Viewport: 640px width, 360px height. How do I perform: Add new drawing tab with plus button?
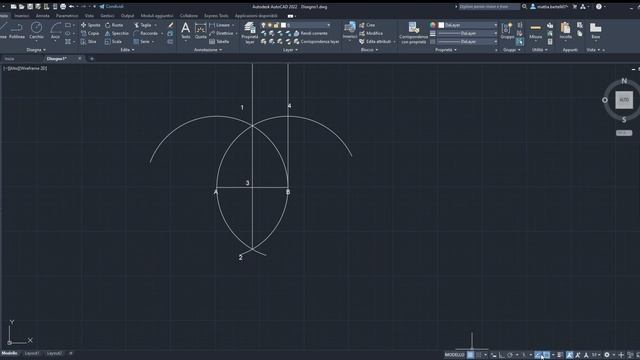coord(91,59)
